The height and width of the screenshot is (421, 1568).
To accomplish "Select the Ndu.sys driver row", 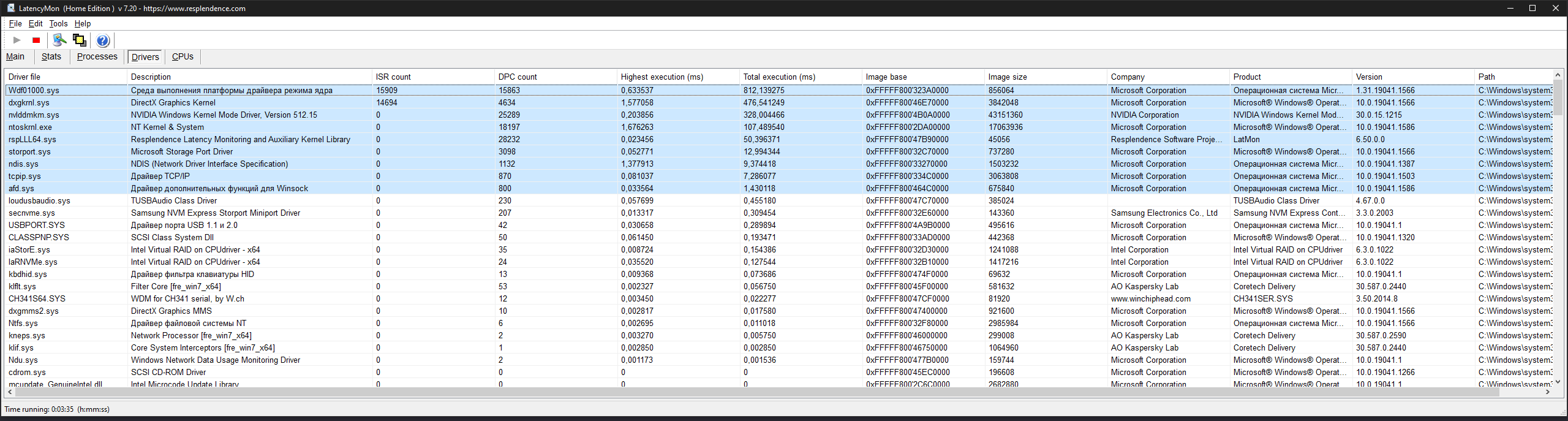I will [x=778, y=360].
